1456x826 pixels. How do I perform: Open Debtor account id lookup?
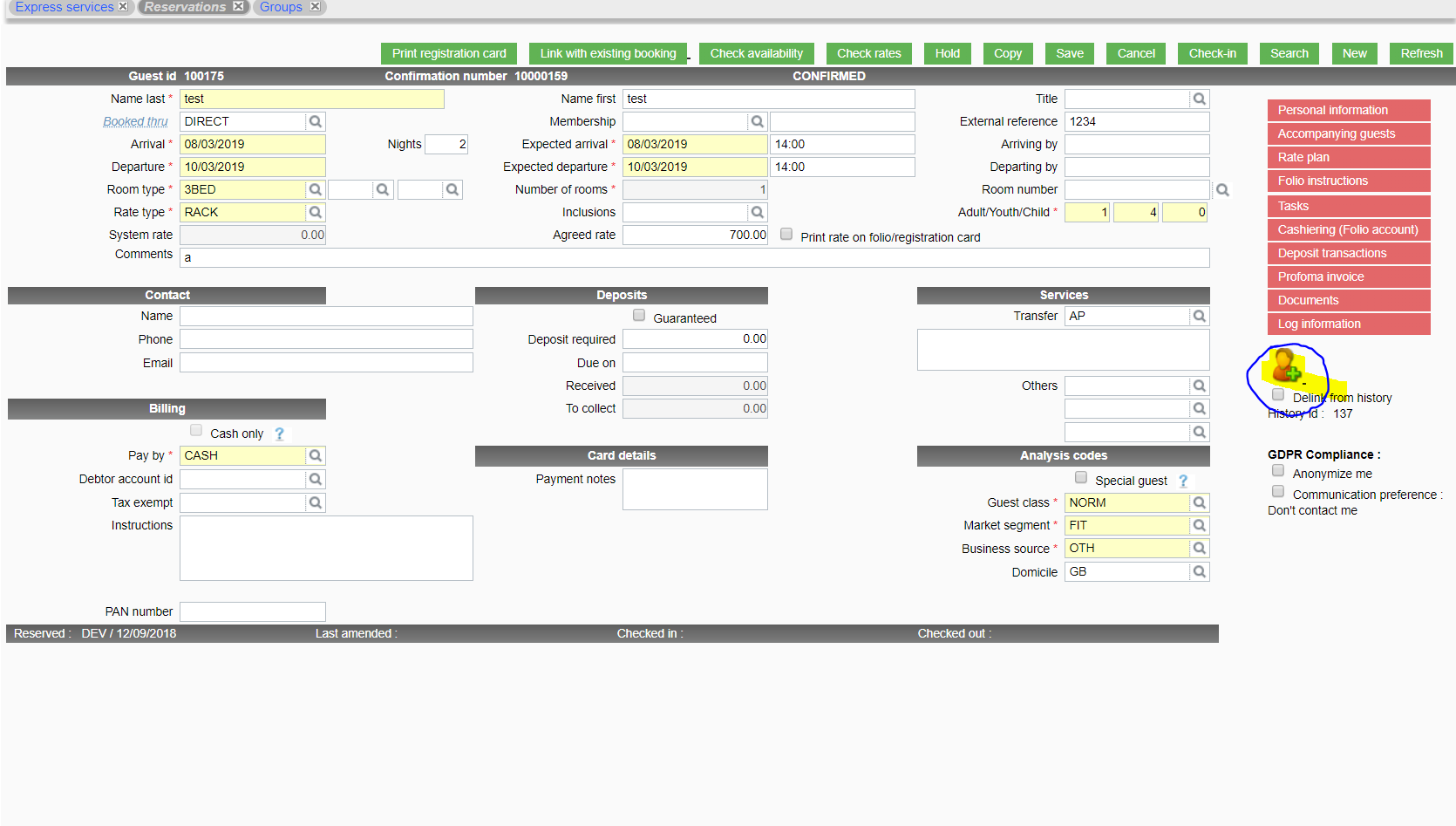(x=316, y=479)
